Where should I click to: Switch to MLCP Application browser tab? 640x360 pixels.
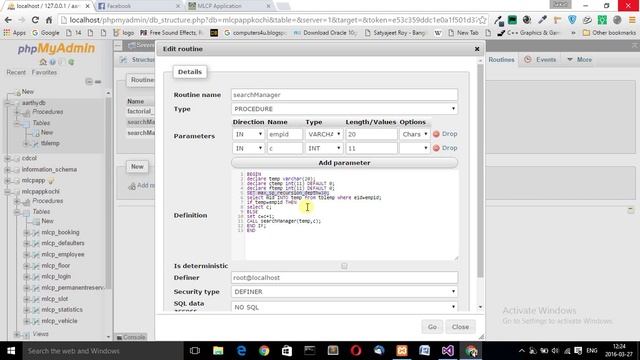pyautogui.click(x=230, y=6)
